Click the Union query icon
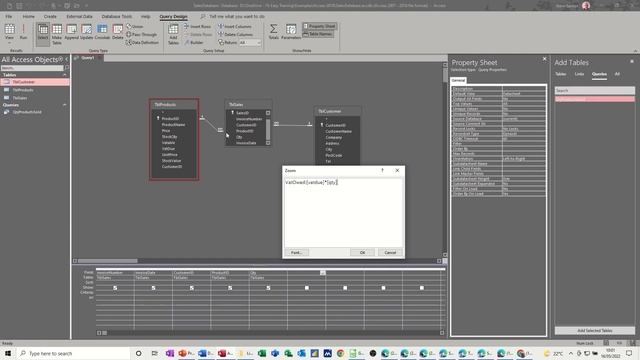Image resolution: width=640 pixels, height=360 pixels. tap(135, 27)
